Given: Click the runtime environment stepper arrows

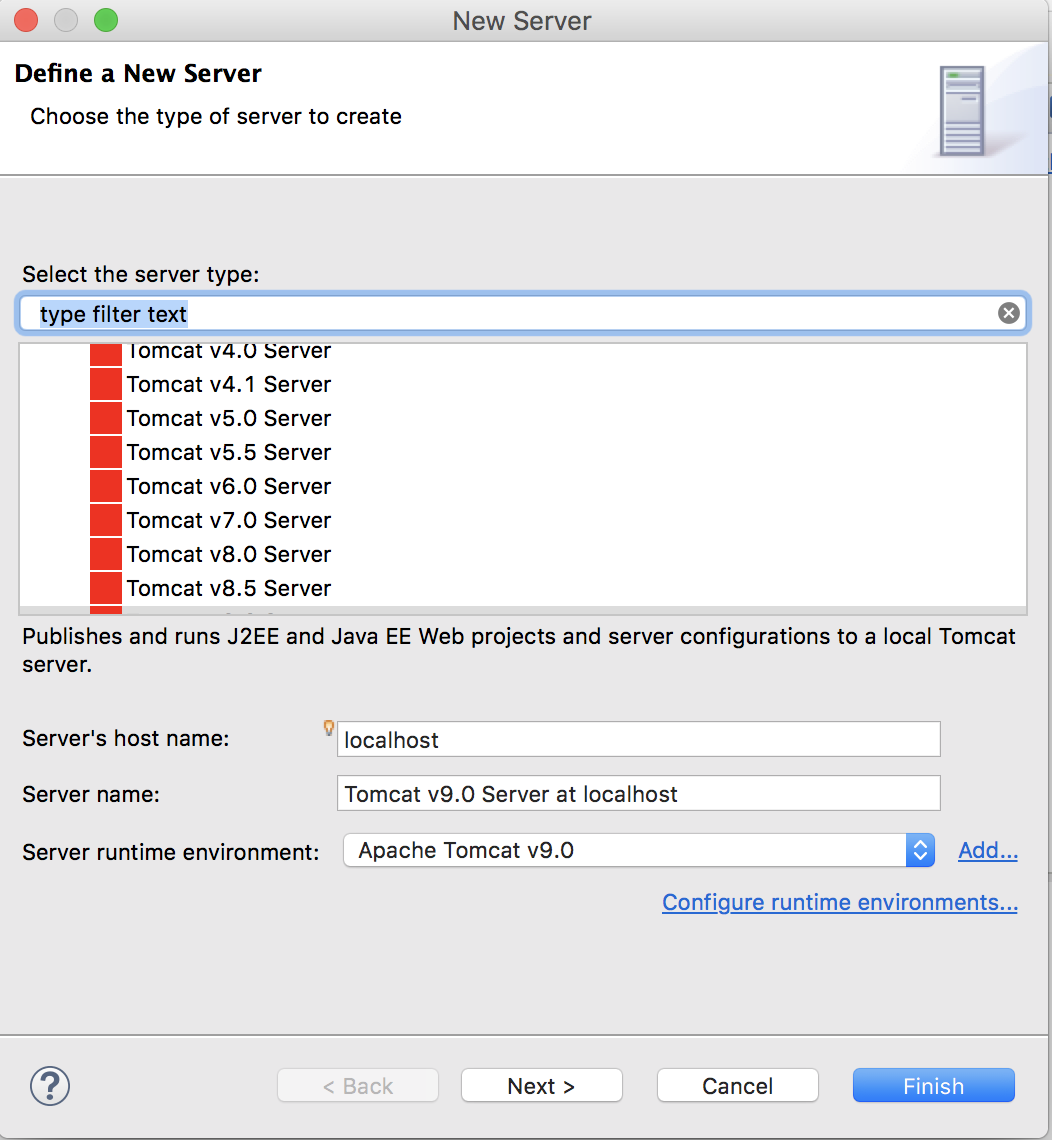Looking at the screenshot, I should point(919,850).
